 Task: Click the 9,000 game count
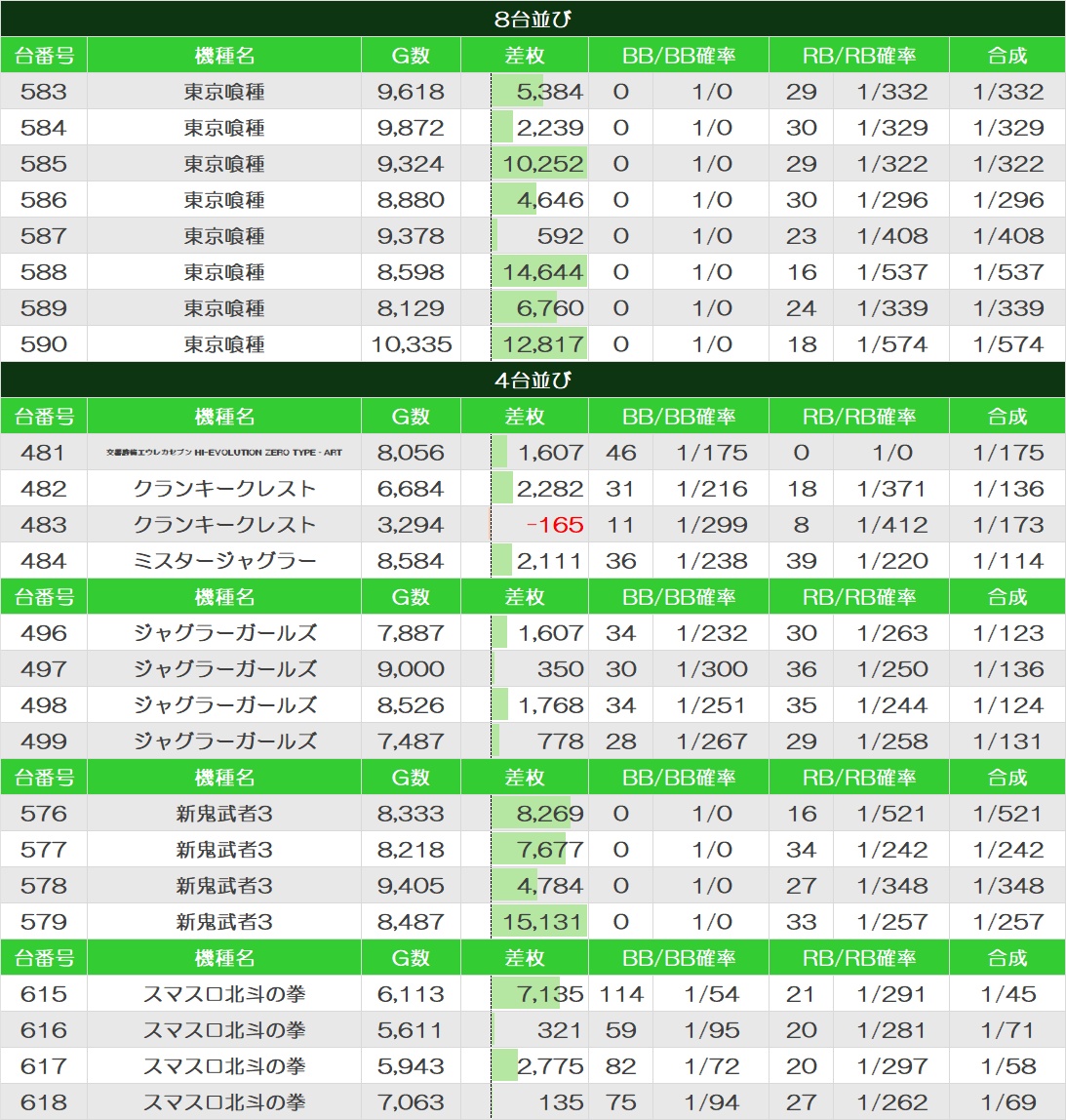[x=412, y=669]
